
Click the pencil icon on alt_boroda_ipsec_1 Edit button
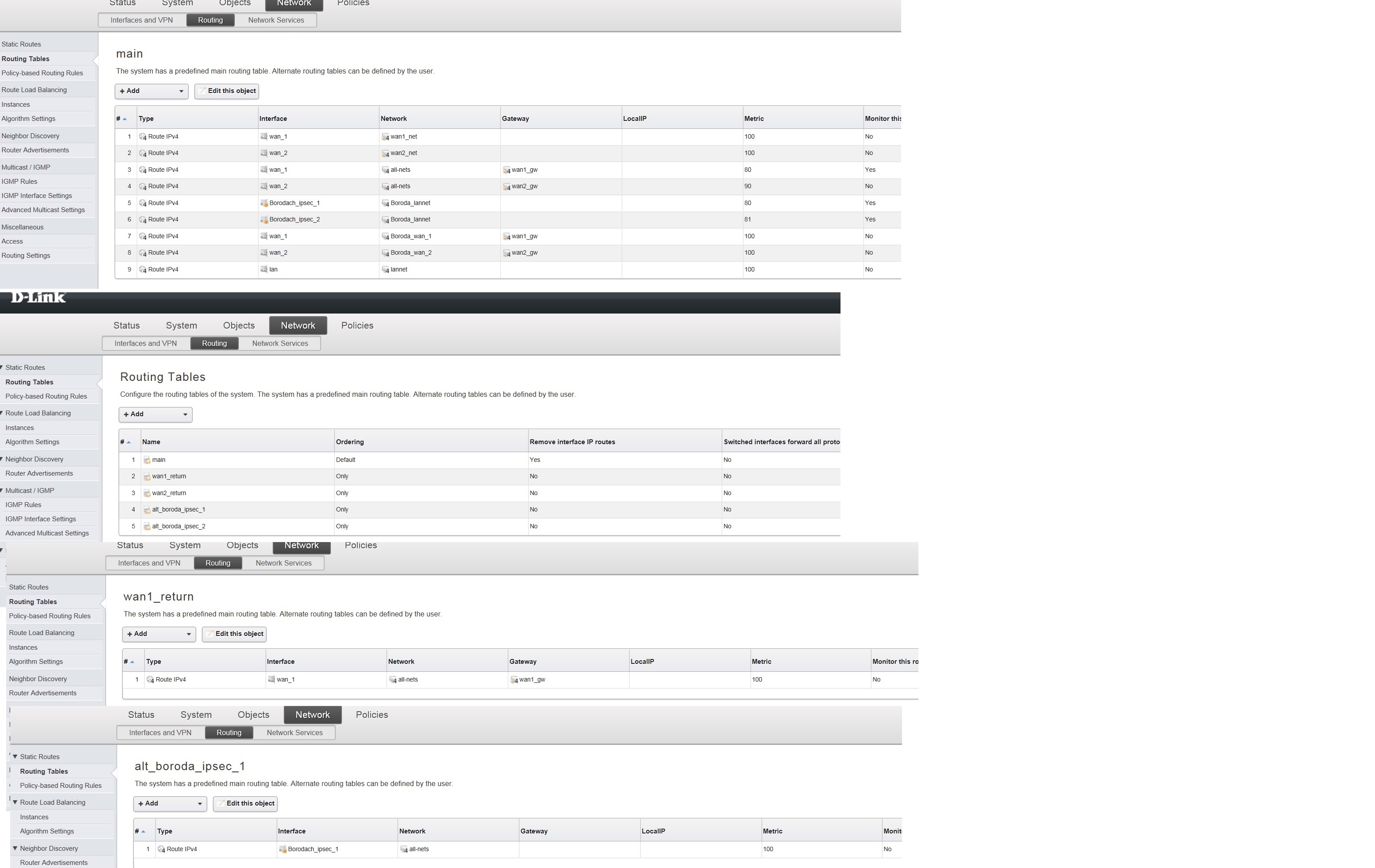[221, 803]
